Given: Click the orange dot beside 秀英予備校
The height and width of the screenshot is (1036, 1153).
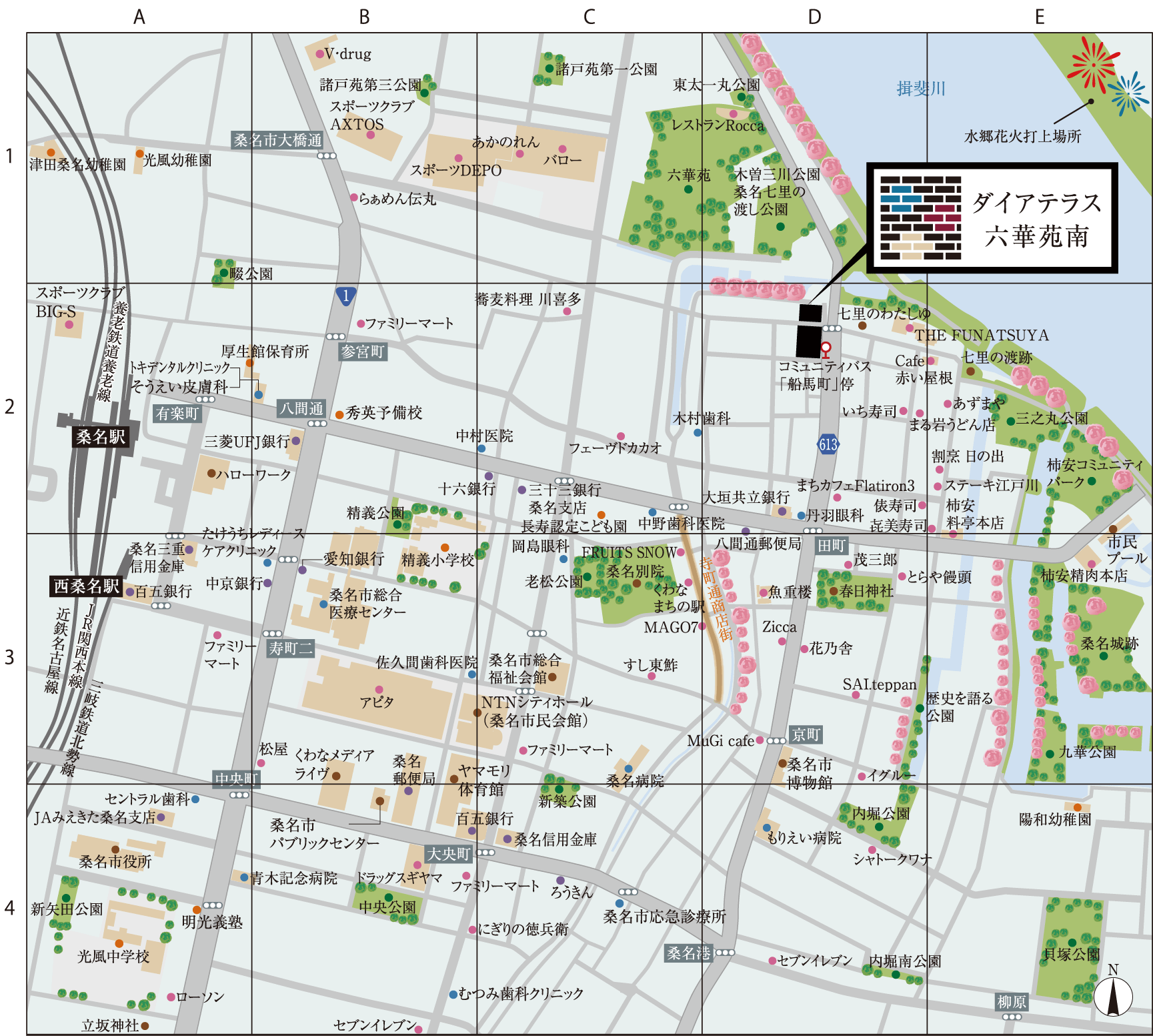Looking at the screenshot, I should [339, 414].
